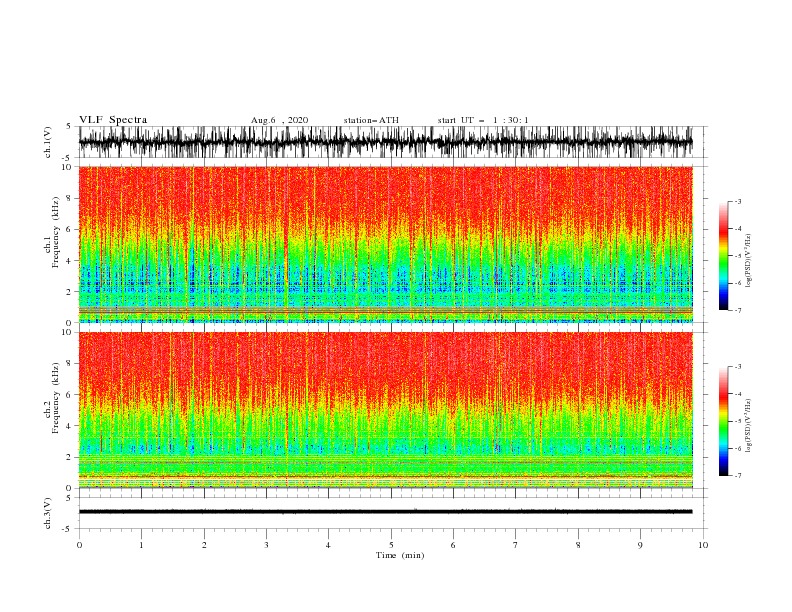This screenshot has width=792, height=612.
Task: Click the "5" tick on ch.1(V) axis
Action: [69, 127]
